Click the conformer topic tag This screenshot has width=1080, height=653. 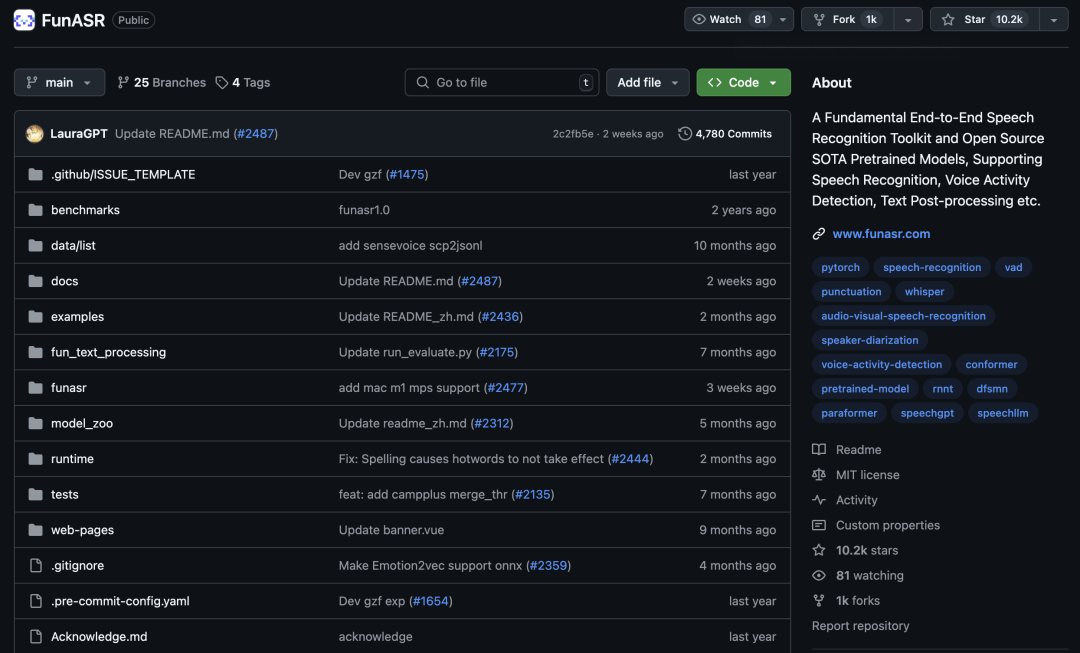tap(991, 364)
